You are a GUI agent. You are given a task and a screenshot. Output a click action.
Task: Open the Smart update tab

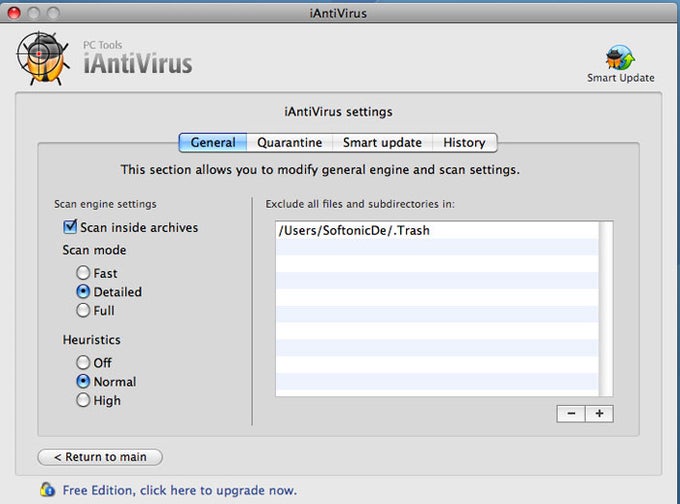[x=382, y=142]
